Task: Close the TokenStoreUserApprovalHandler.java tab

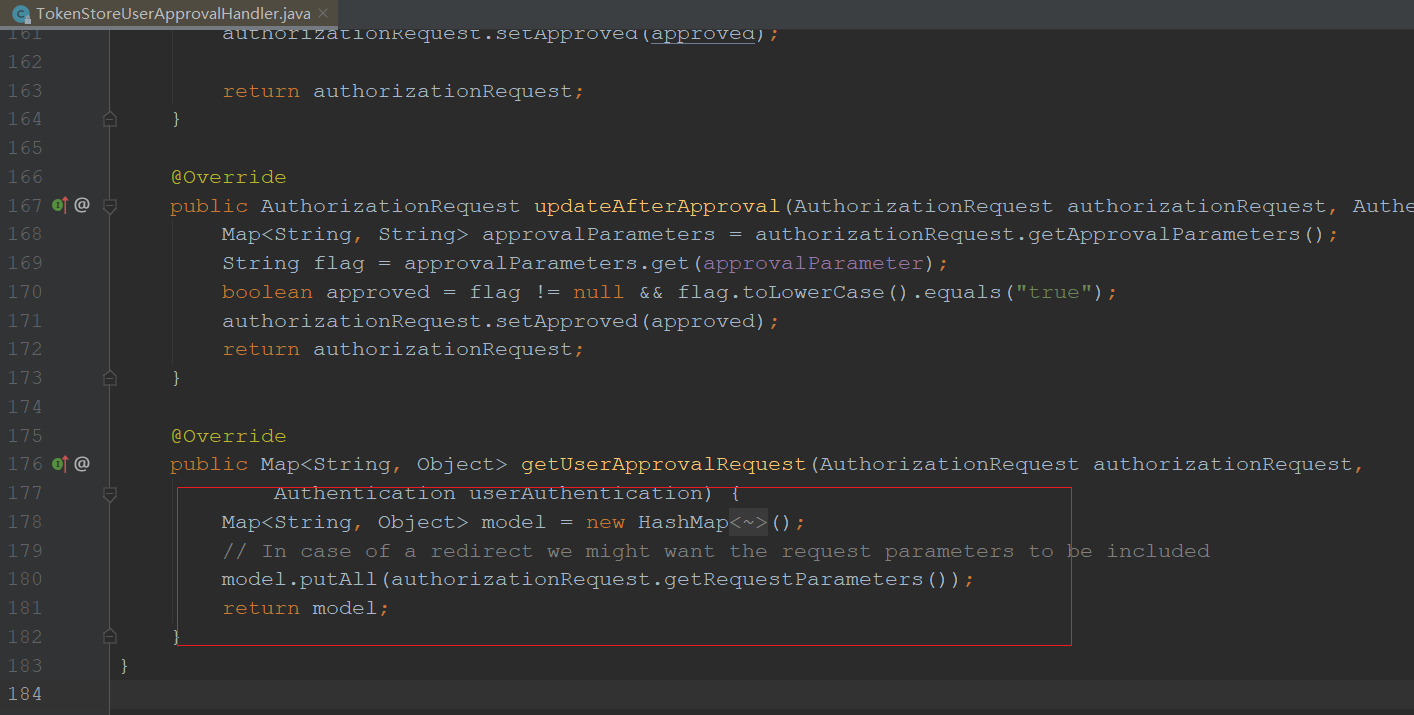Action: 322,15
